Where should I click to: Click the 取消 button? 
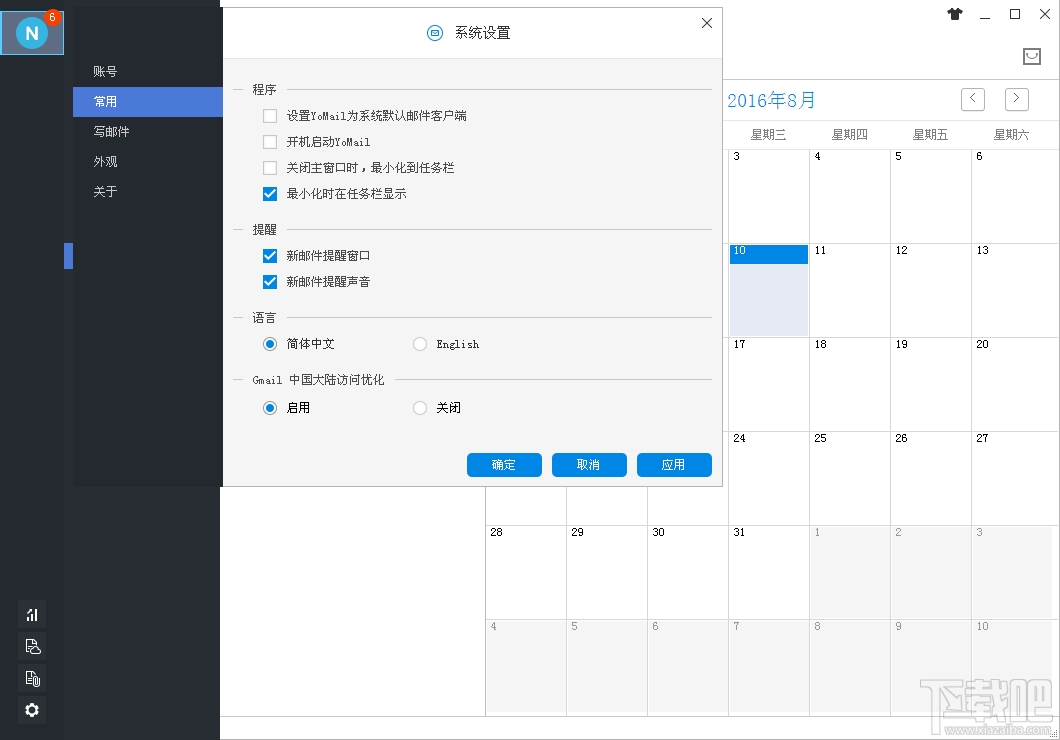click(589, 465)
